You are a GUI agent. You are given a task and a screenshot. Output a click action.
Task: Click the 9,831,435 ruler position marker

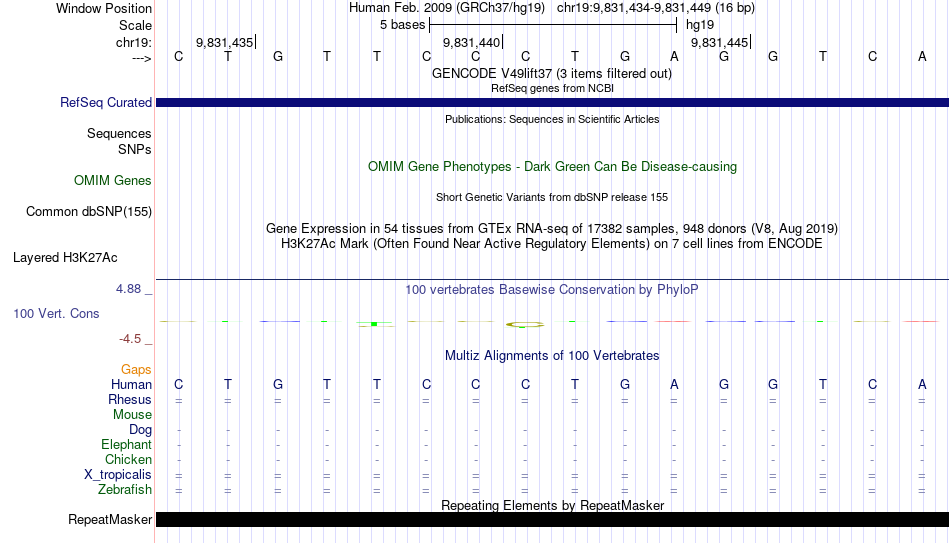pyautogui.click(x=225, y=42)
